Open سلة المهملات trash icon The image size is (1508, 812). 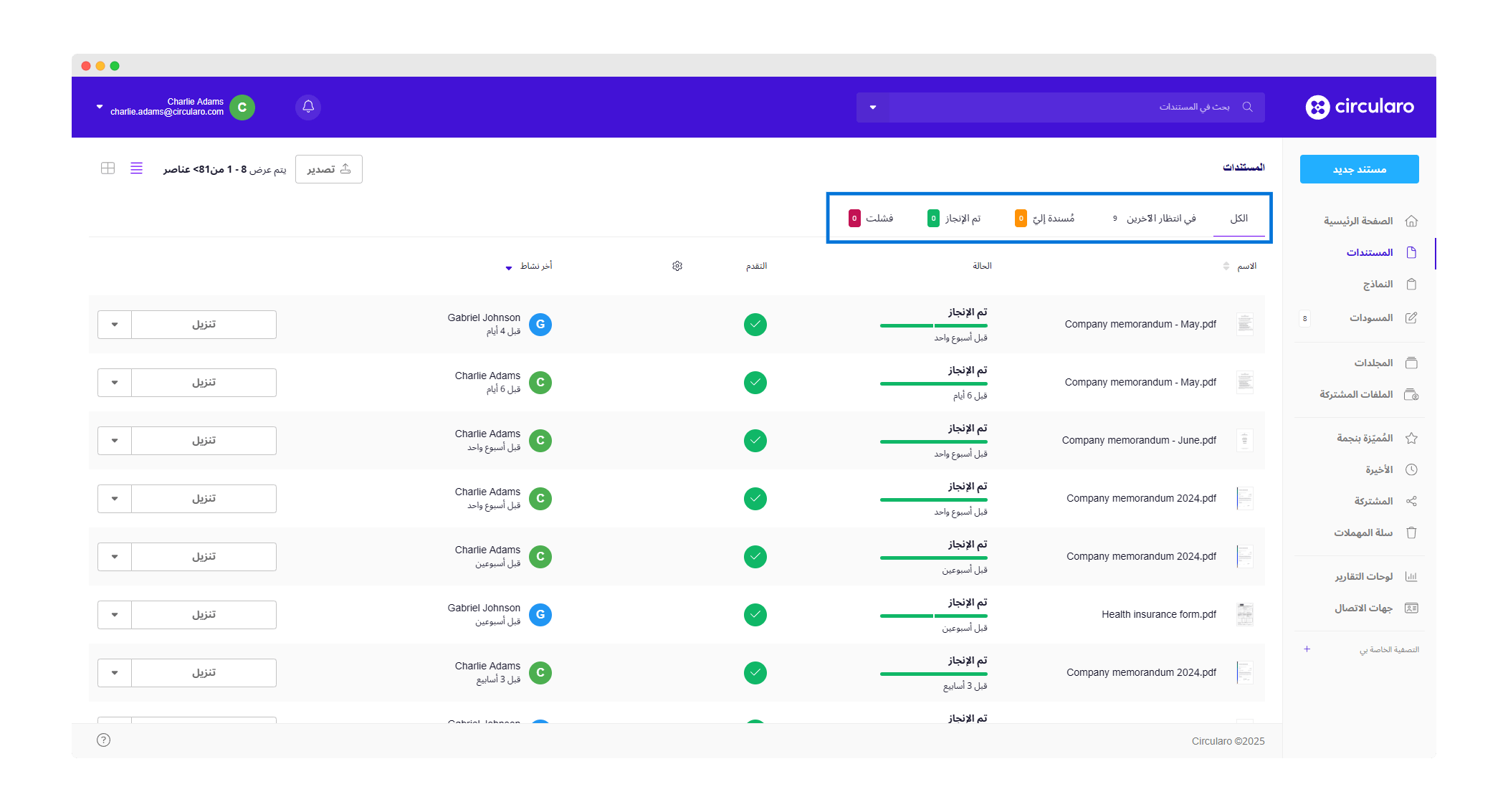tap(1412, 532)
